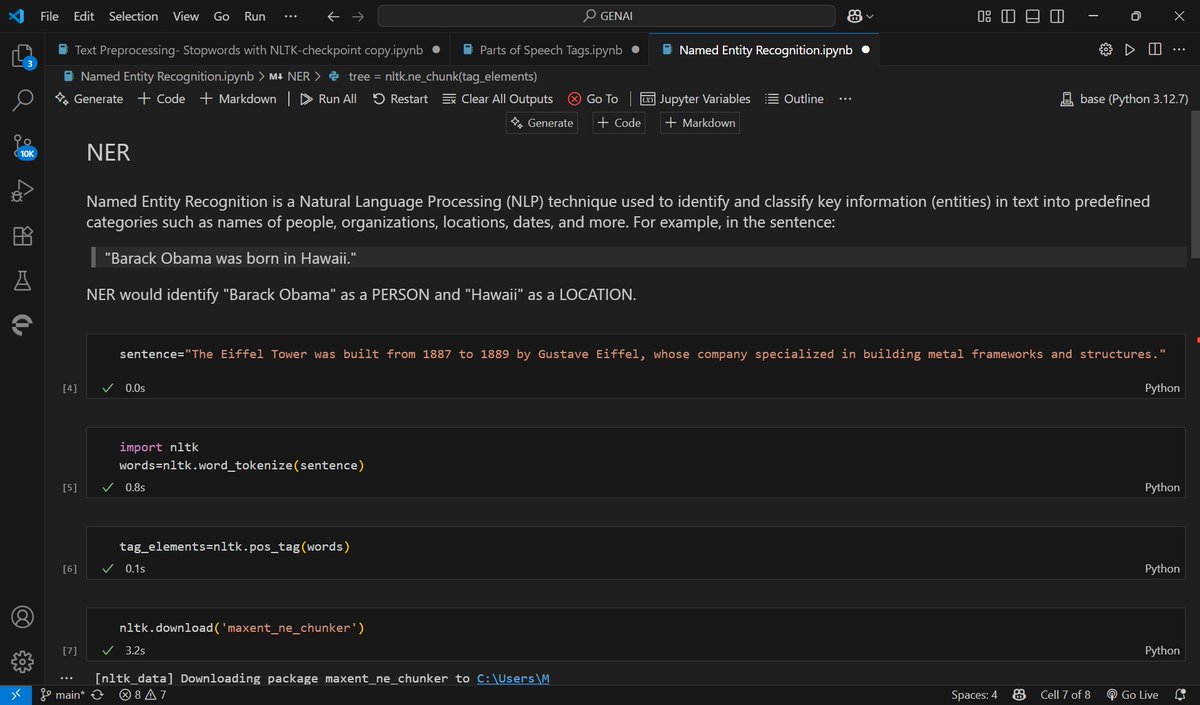Screen dimensions: 1200x705
Task: Restart the kernel
Action: point(400,98)
